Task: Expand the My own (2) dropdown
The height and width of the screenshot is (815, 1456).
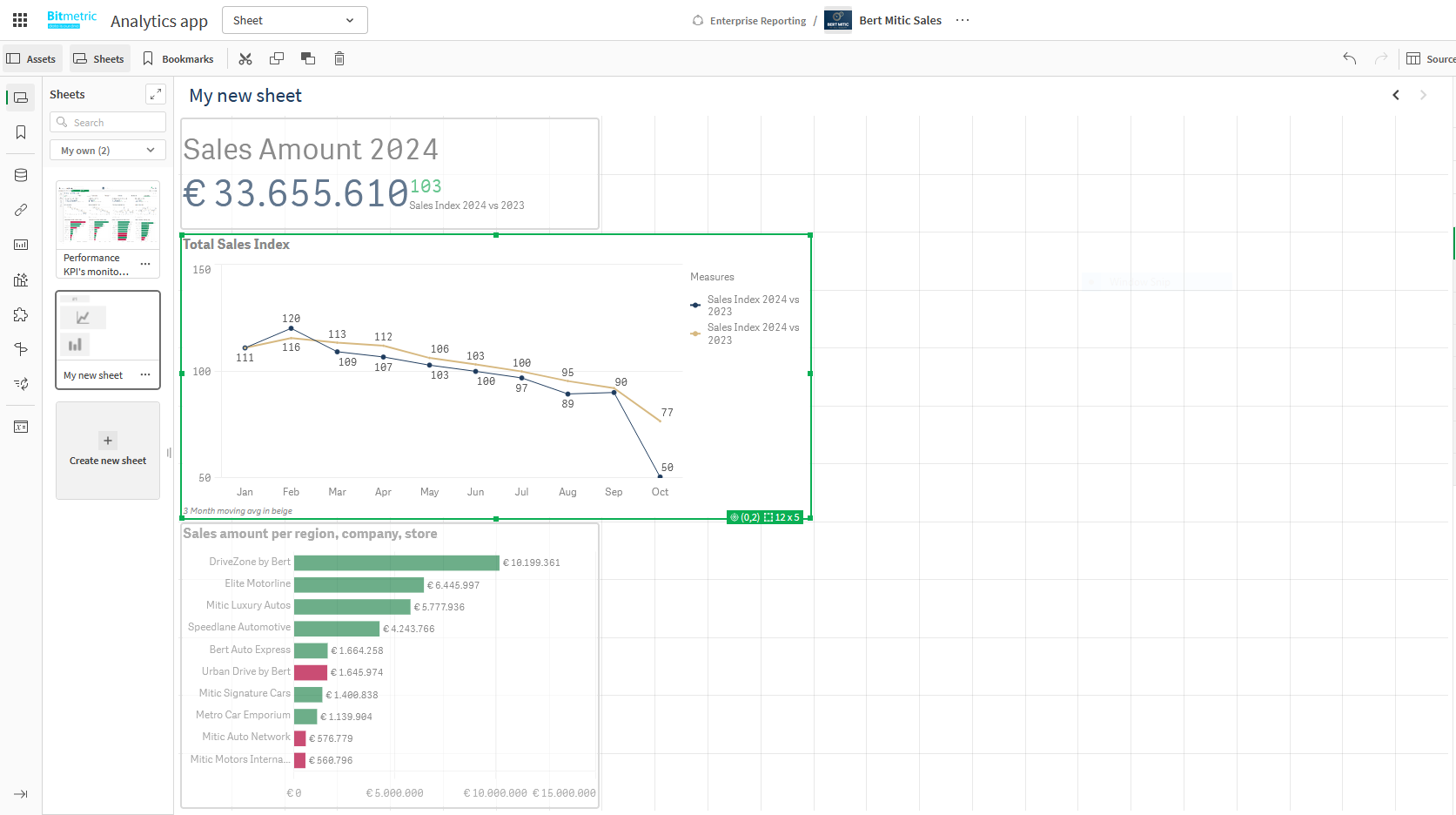Action: 108,150
